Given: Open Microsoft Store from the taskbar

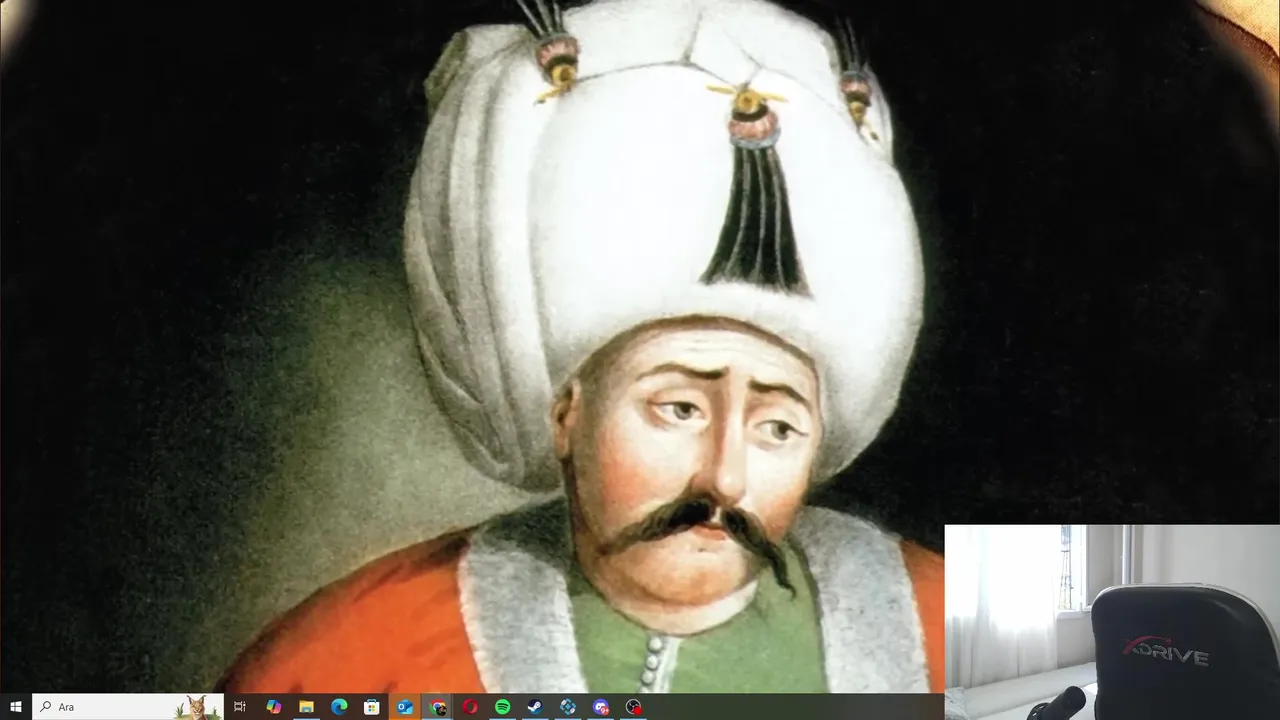Looking at the screenshot, I should (371, 707).
